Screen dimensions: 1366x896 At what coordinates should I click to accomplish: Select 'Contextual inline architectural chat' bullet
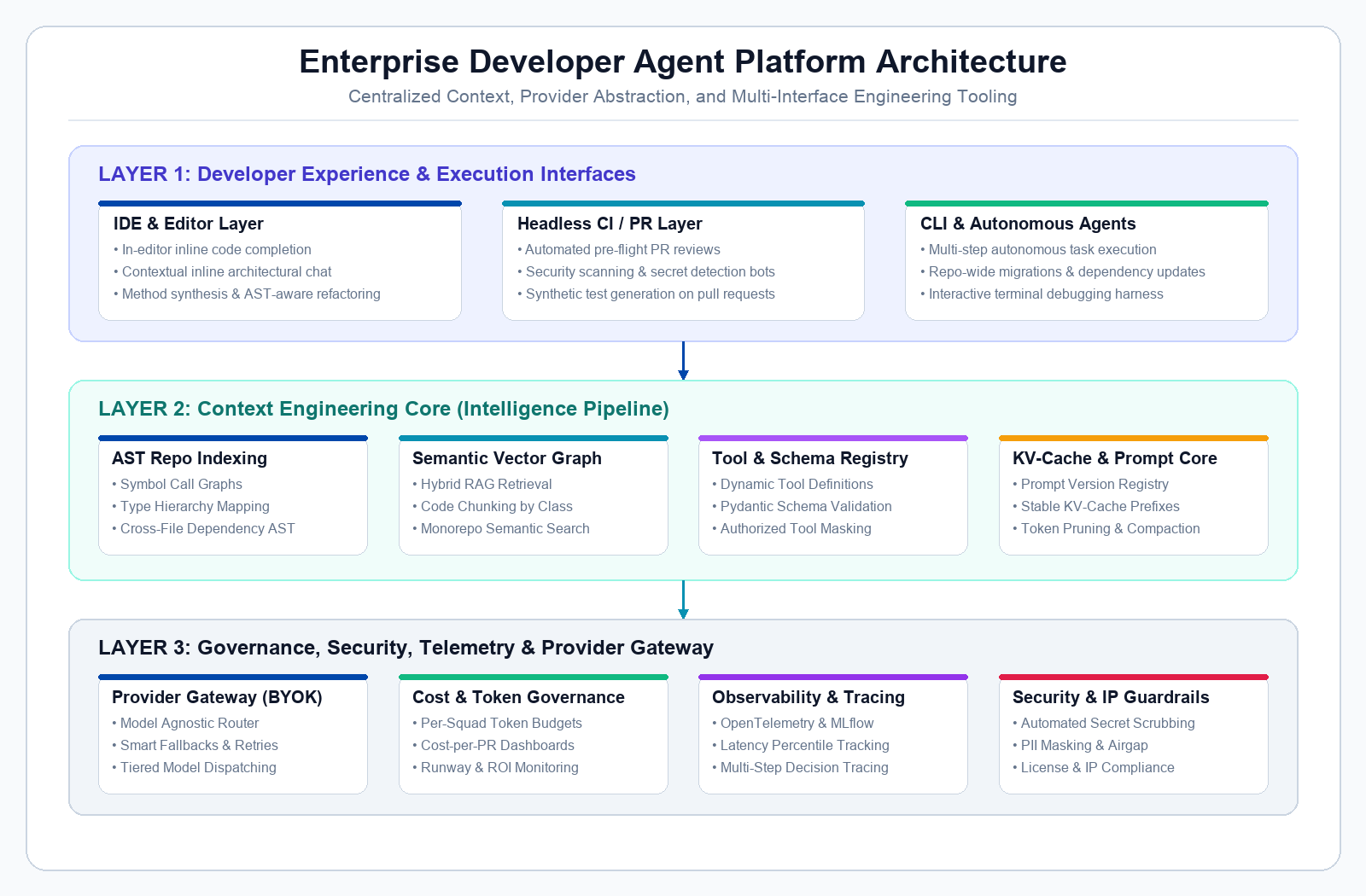pos(223,271)
